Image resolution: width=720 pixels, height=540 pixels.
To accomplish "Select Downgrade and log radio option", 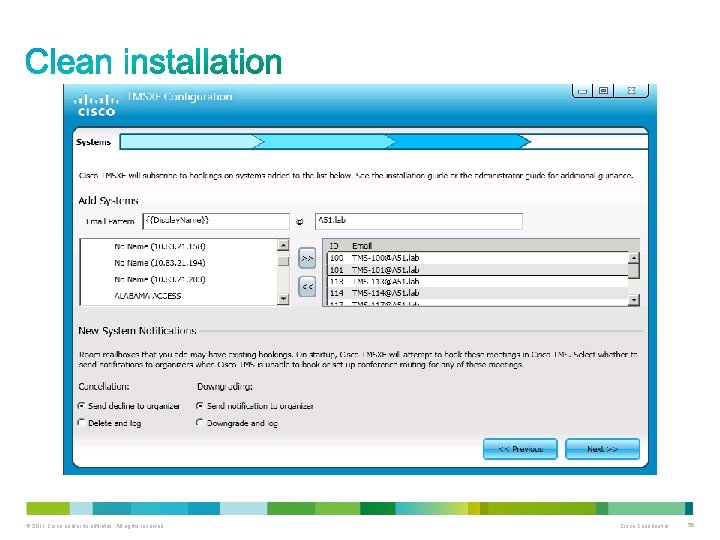I will (x=200, y=422).
